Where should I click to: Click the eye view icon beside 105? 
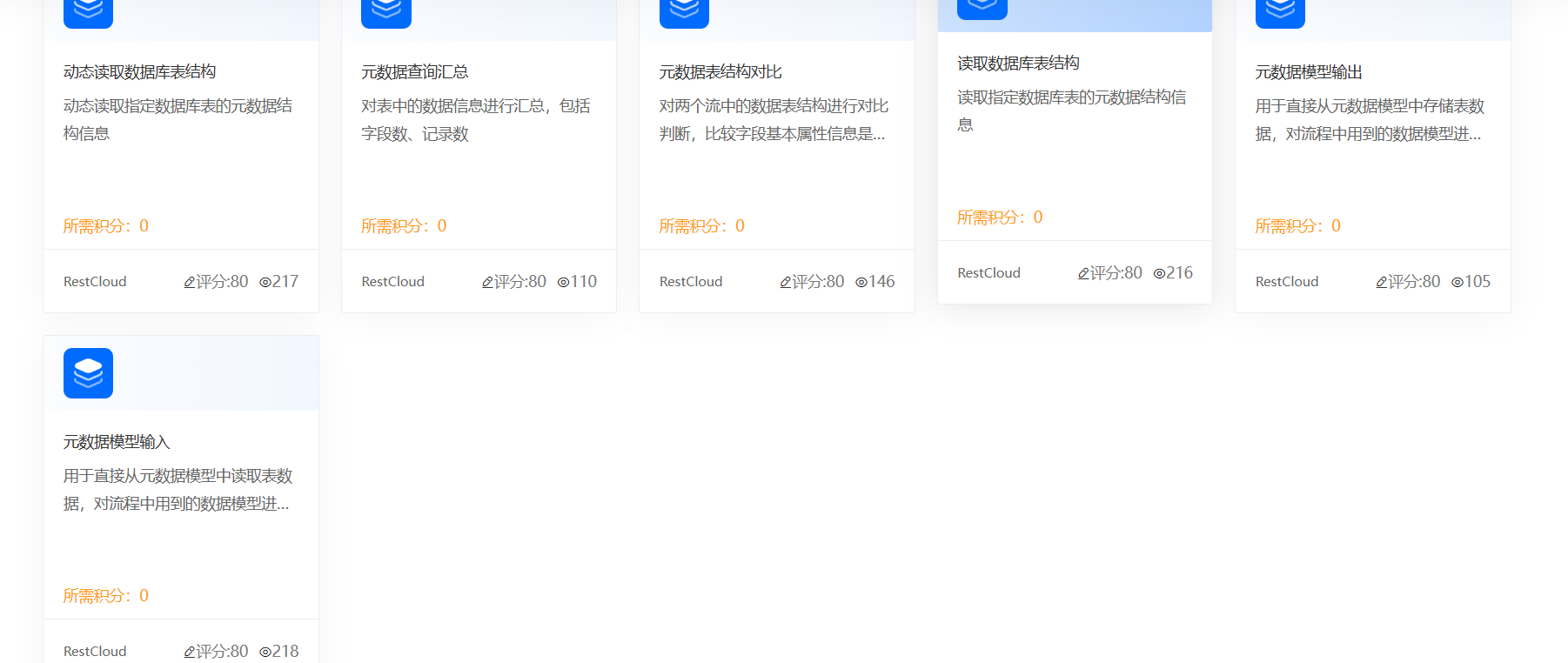click(x=1457, y=282)
